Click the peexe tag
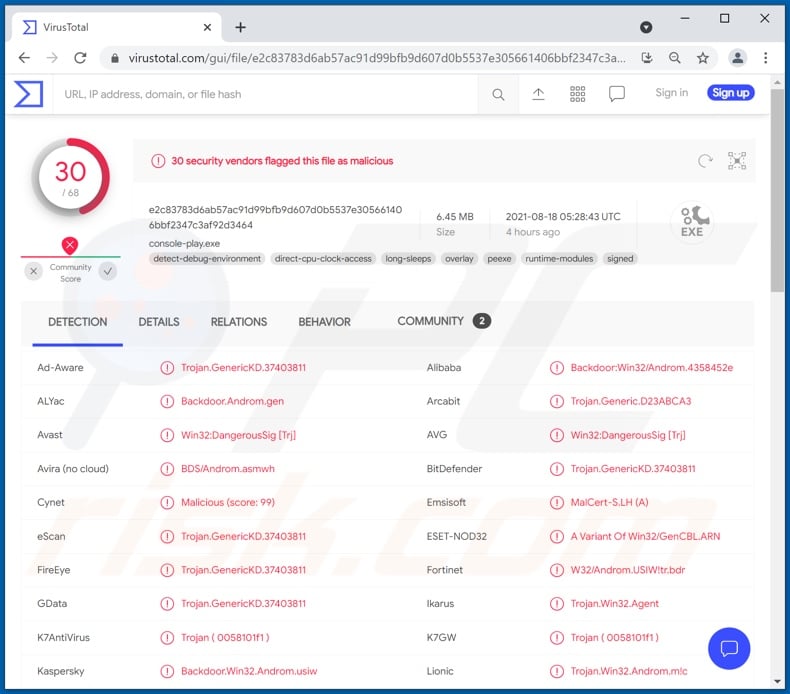The height and width of the screenshot is (694, 790). pos(499,259)
